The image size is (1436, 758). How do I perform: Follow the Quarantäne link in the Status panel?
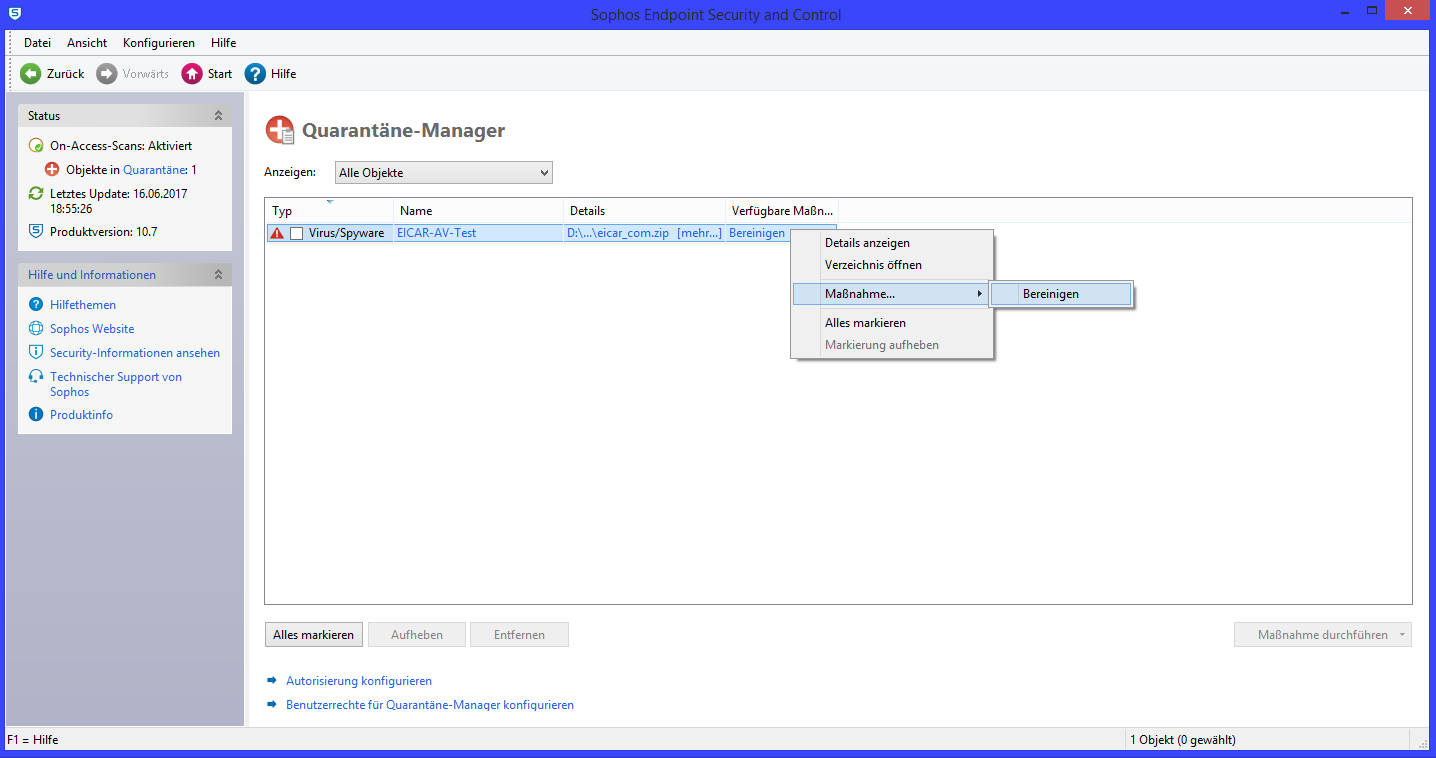click(155, 170)
